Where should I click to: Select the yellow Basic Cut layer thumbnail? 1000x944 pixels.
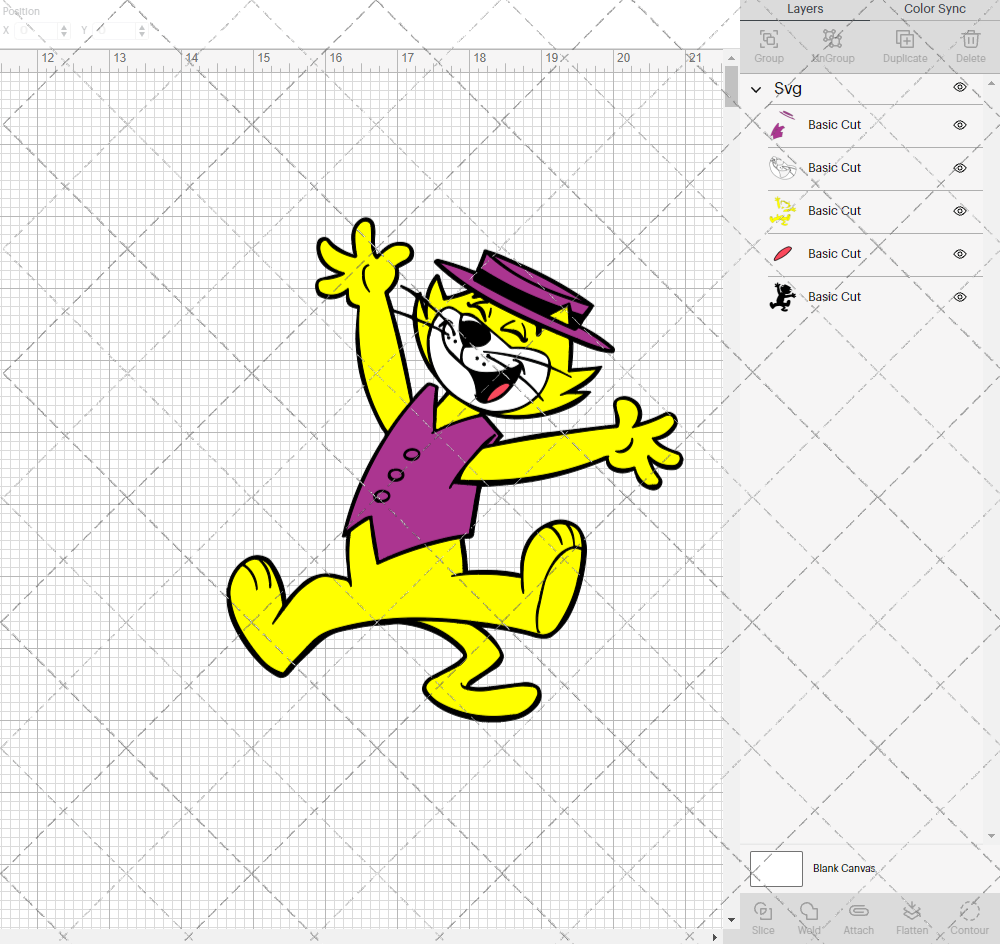(x=783, y=211)
